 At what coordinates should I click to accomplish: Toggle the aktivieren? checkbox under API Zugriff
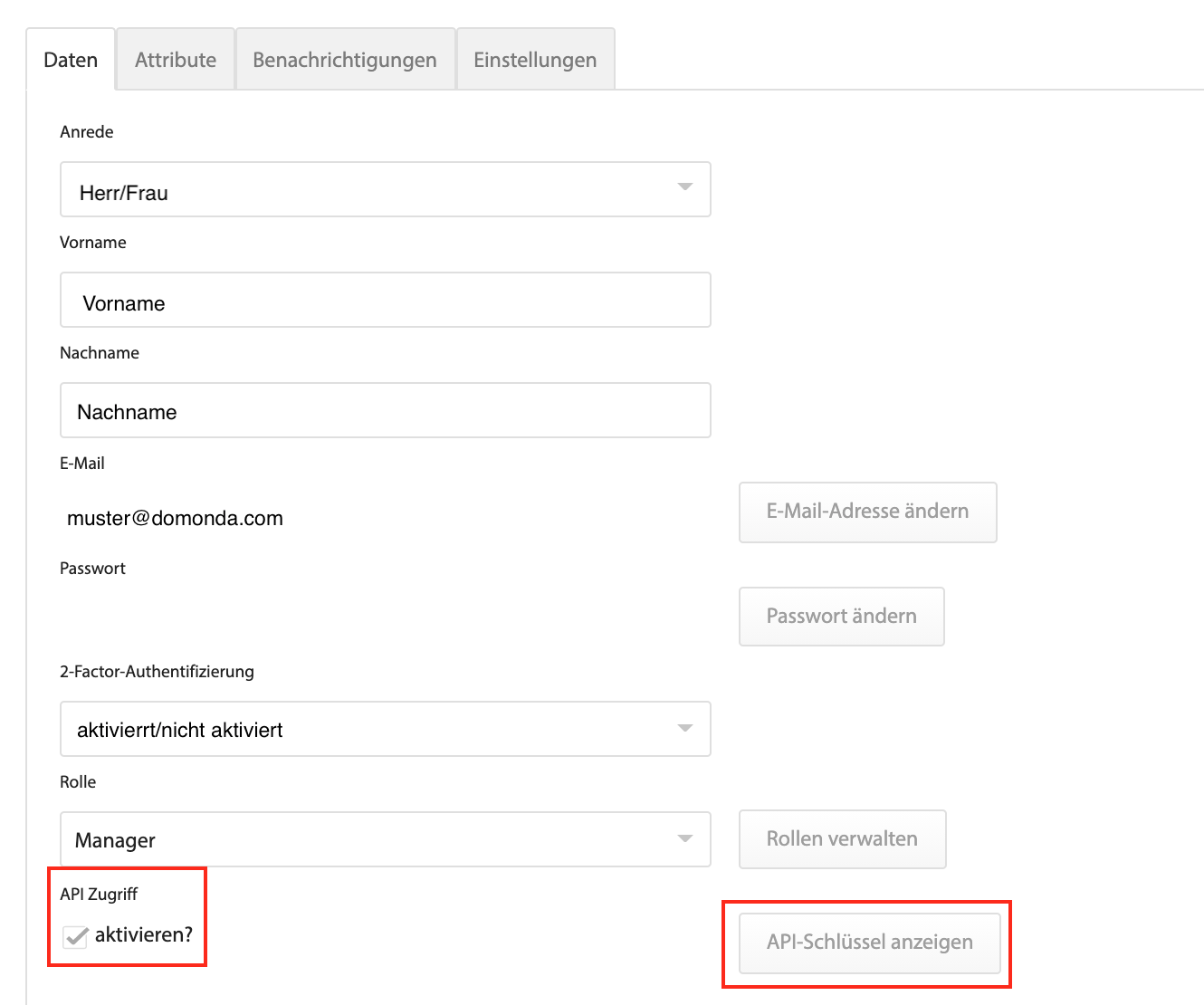tap(74, 936)
